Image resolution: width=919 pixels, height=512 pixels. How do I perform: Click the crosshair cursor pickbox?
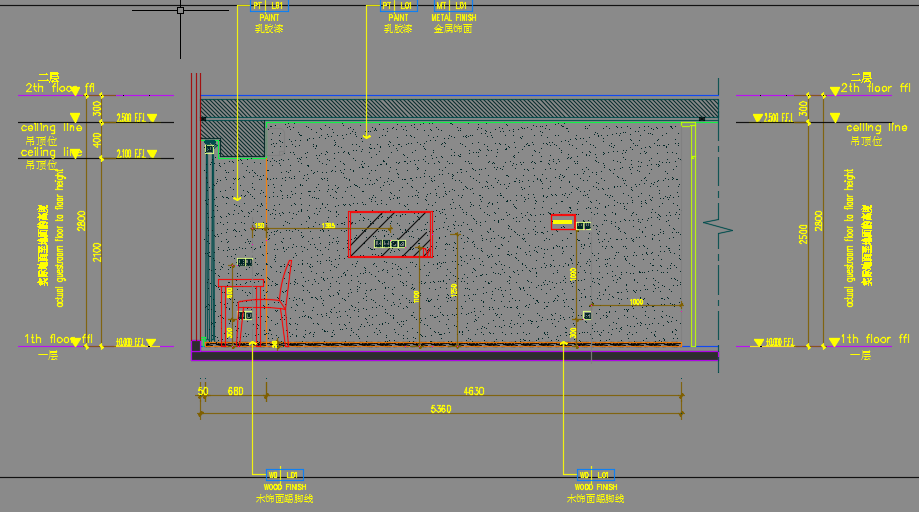click(181, 10)
